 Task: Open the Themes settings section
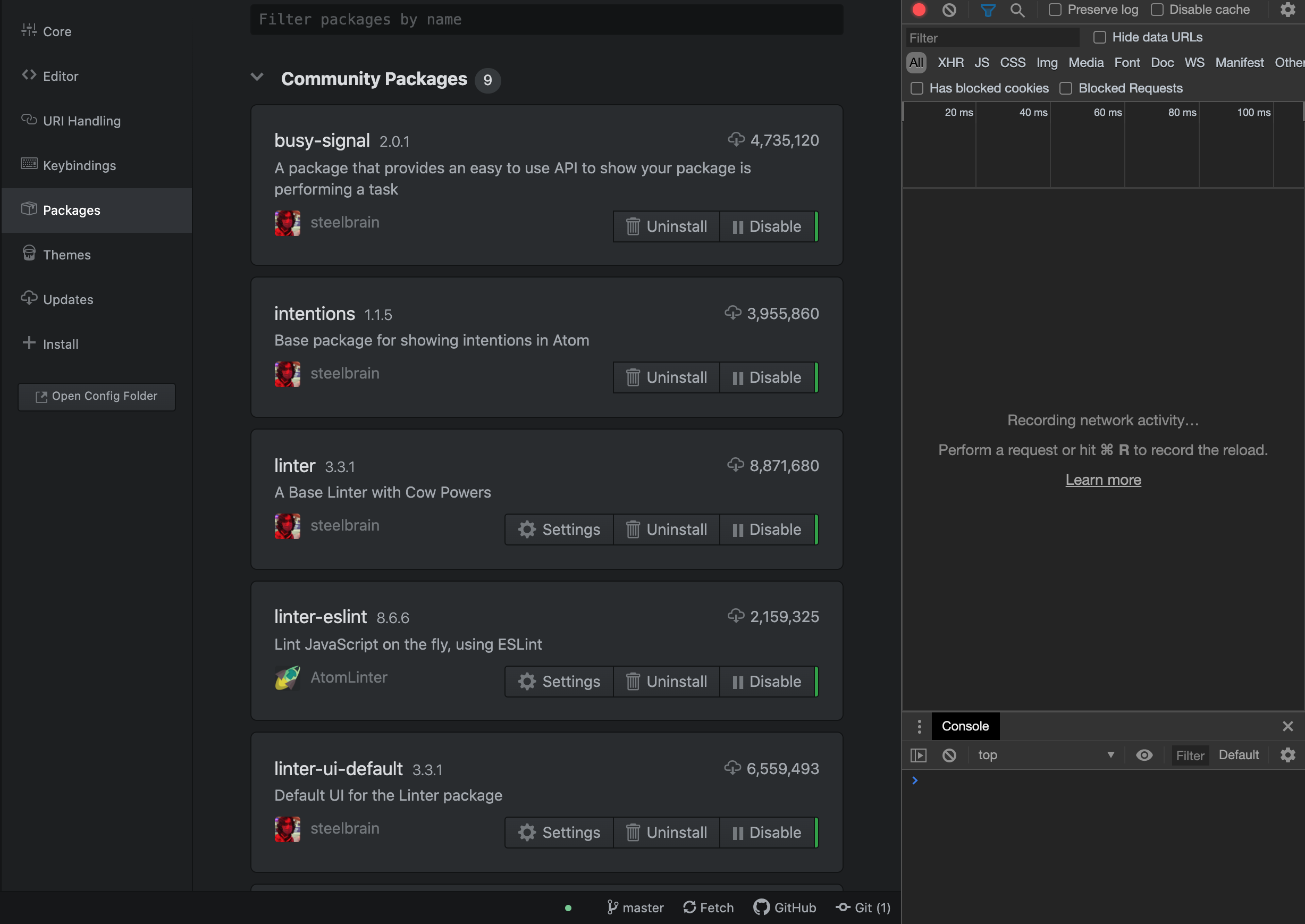pyautogui.click(x=66, y=255)
